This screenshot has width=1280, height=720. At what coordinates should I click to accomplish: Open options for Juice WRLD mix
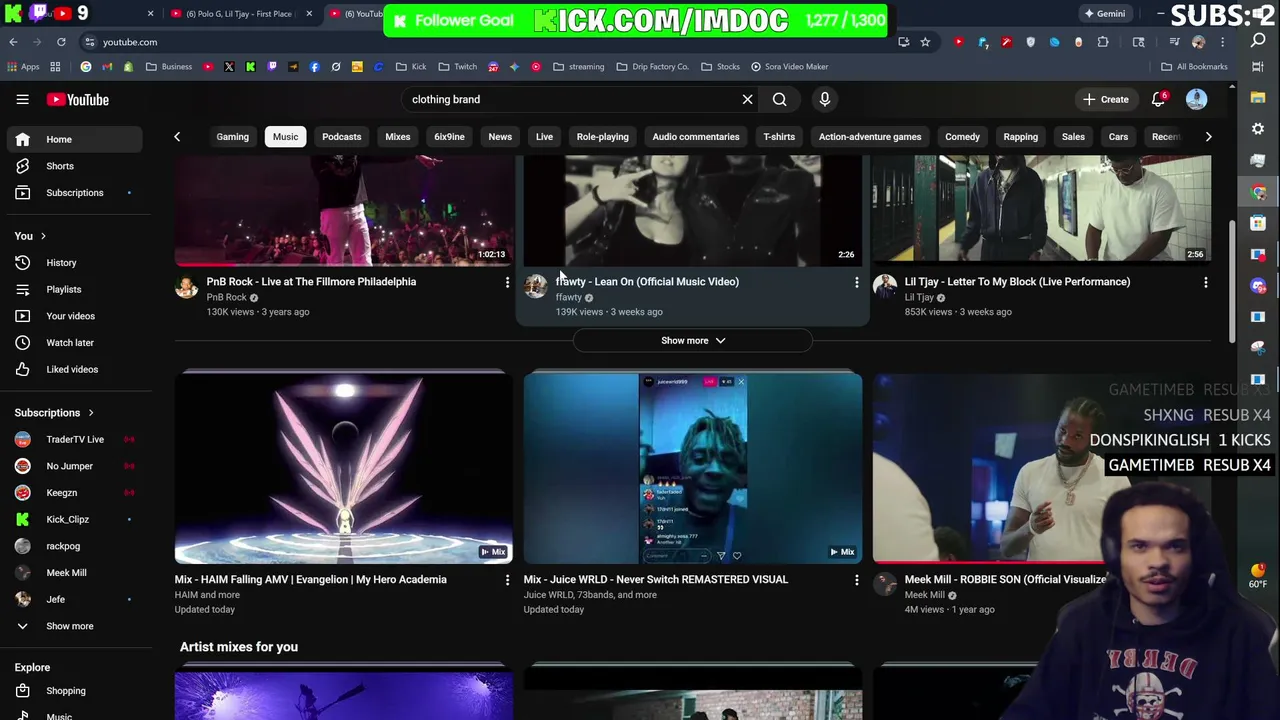point(856,580)
